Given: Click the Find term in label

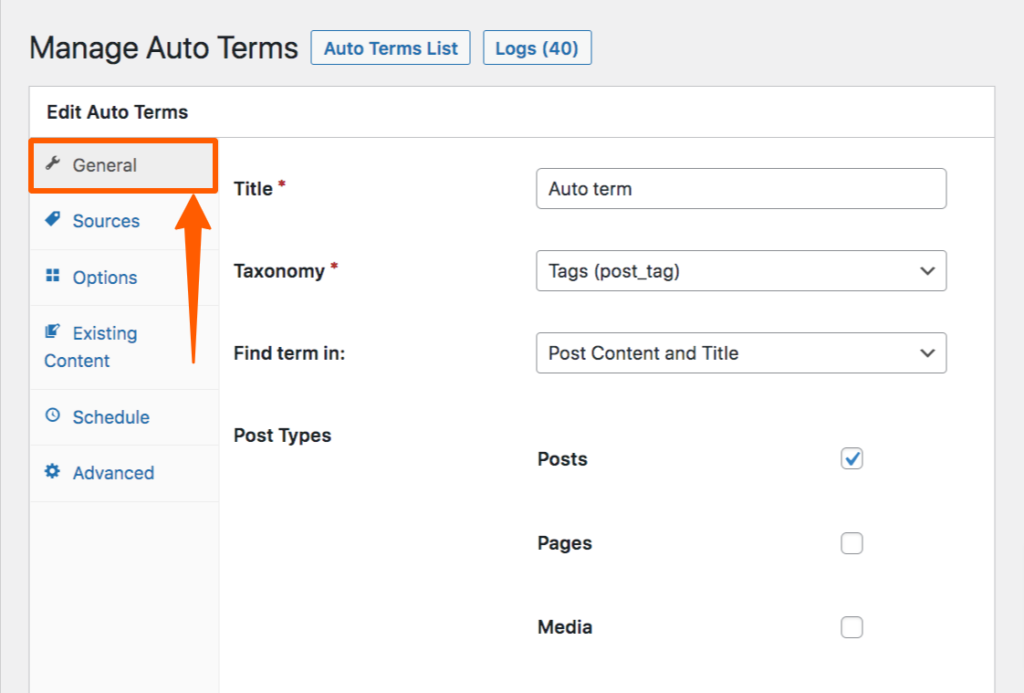Looking at the screenshot, I should pyautogui.click(x=289, y=353).
